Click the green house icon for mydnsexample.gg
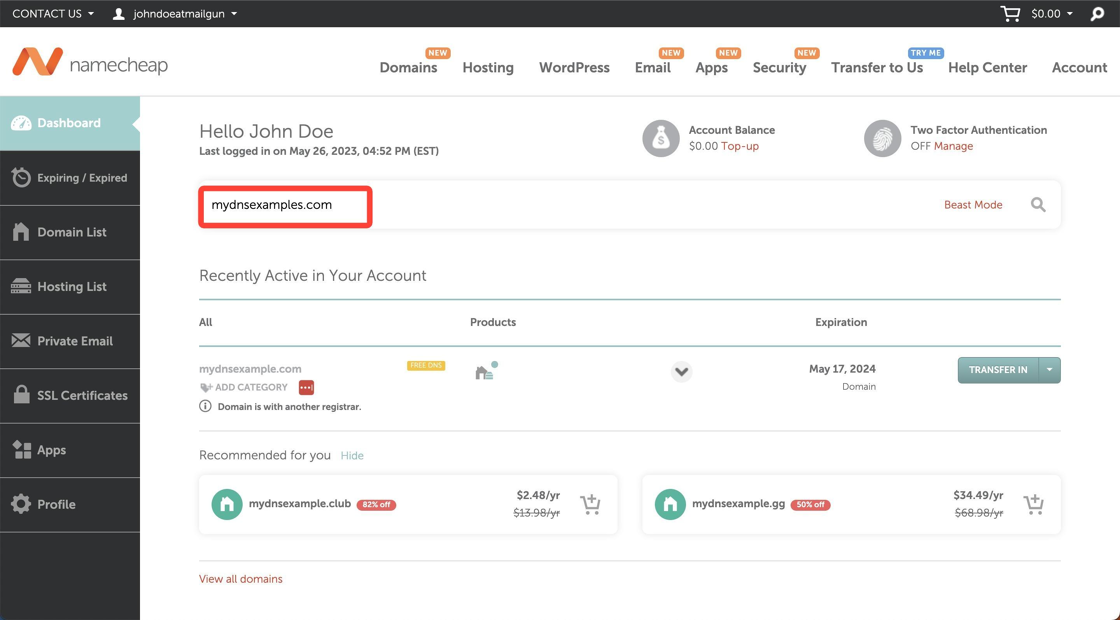The image size is (1120, 620). click(x=670, y=504)
